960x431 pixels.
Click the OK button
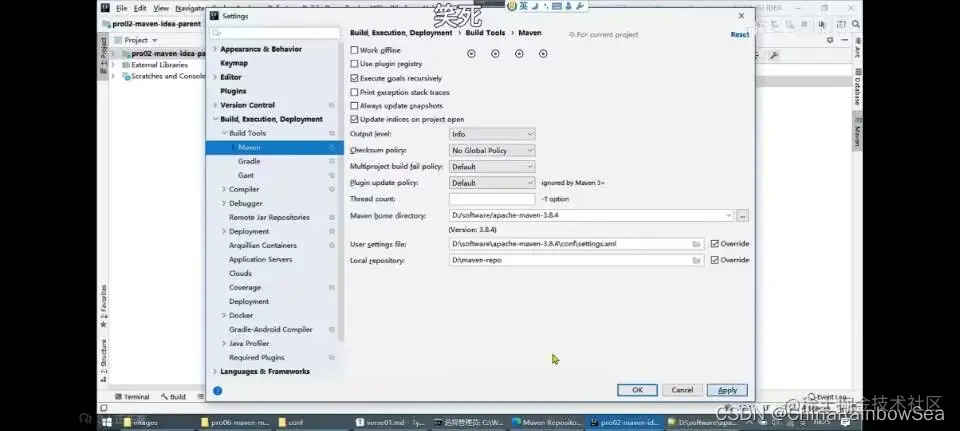point(637,390)
